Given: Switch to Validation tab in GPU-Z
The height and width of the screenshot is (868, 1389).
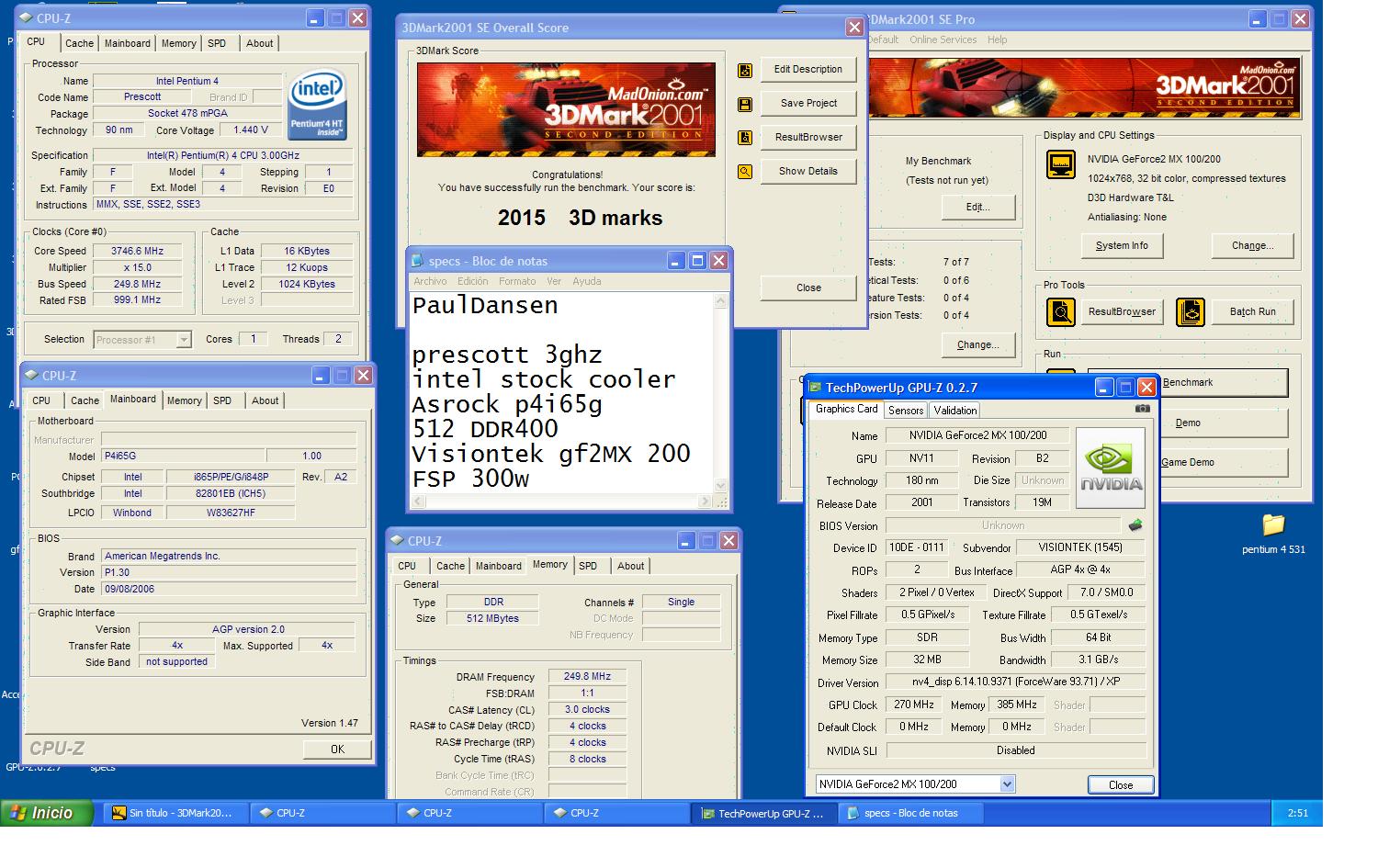Looking at the screenshot, I should (x=954, y=411).
